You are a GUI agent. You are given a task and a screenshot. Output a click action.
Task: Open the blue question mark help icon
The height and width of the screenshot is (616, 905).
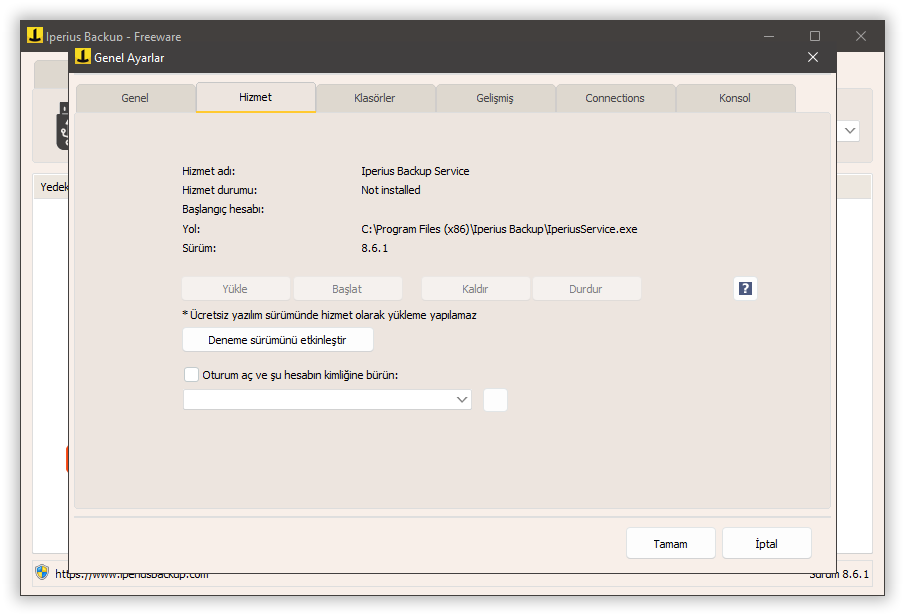click(745, 288)
